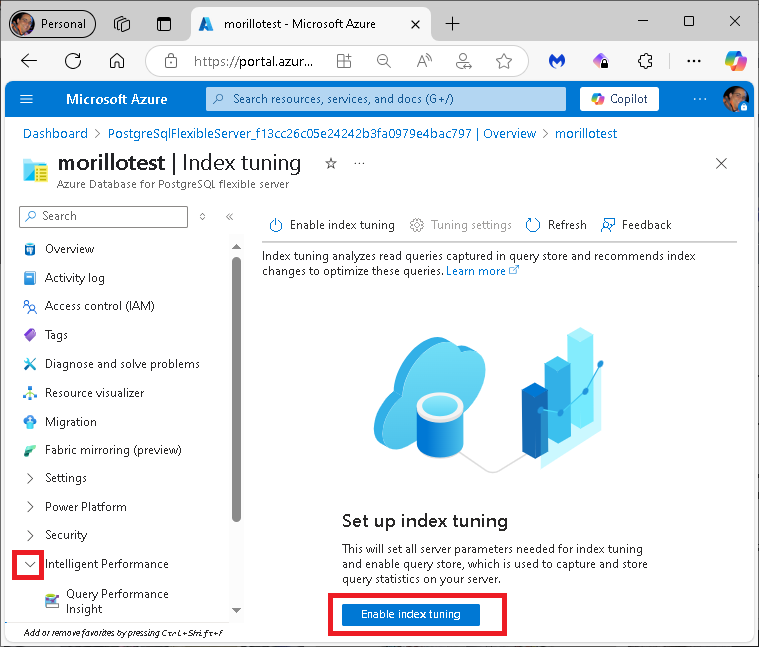Viewport: 759px width, 647px height.
Task: Click the site lock icon in address bar
Action: click(x=170, y=61)
